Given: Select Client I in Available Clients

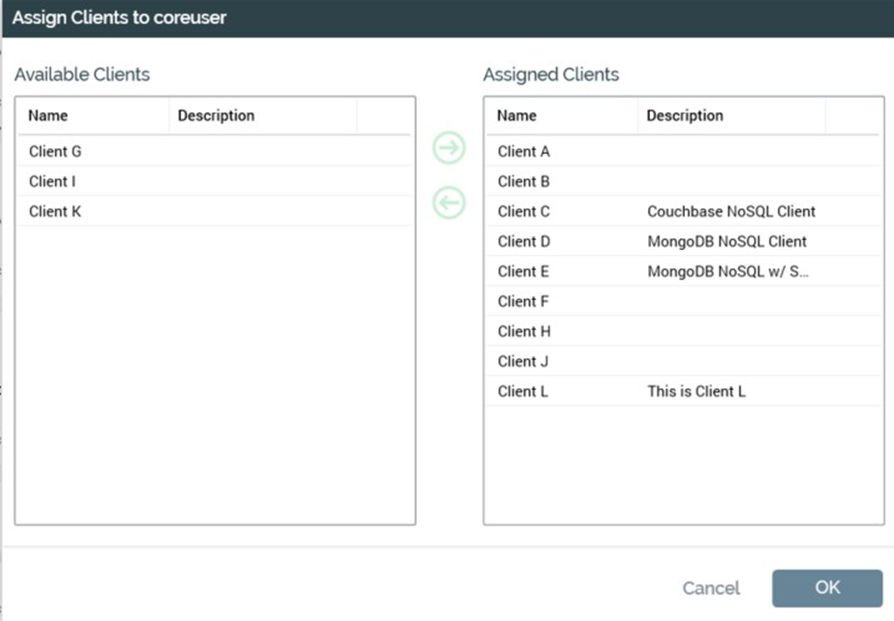Looking at the screenshot, I should coord(52,182).
